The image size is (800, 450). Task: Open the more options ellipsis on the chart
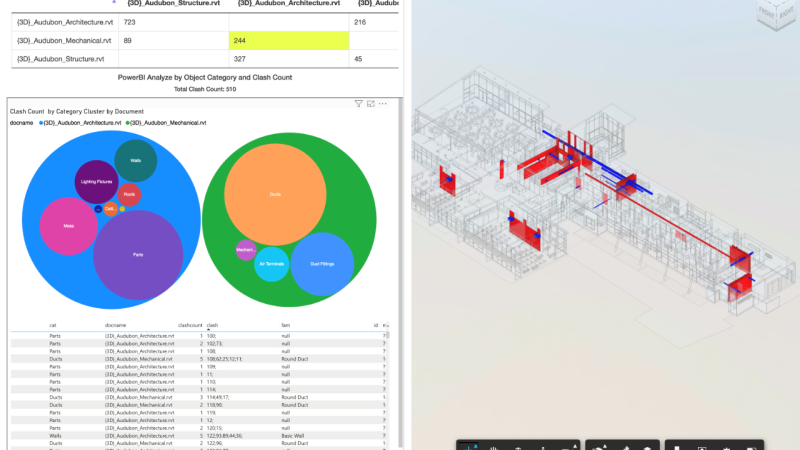click(x=383, y=104)
